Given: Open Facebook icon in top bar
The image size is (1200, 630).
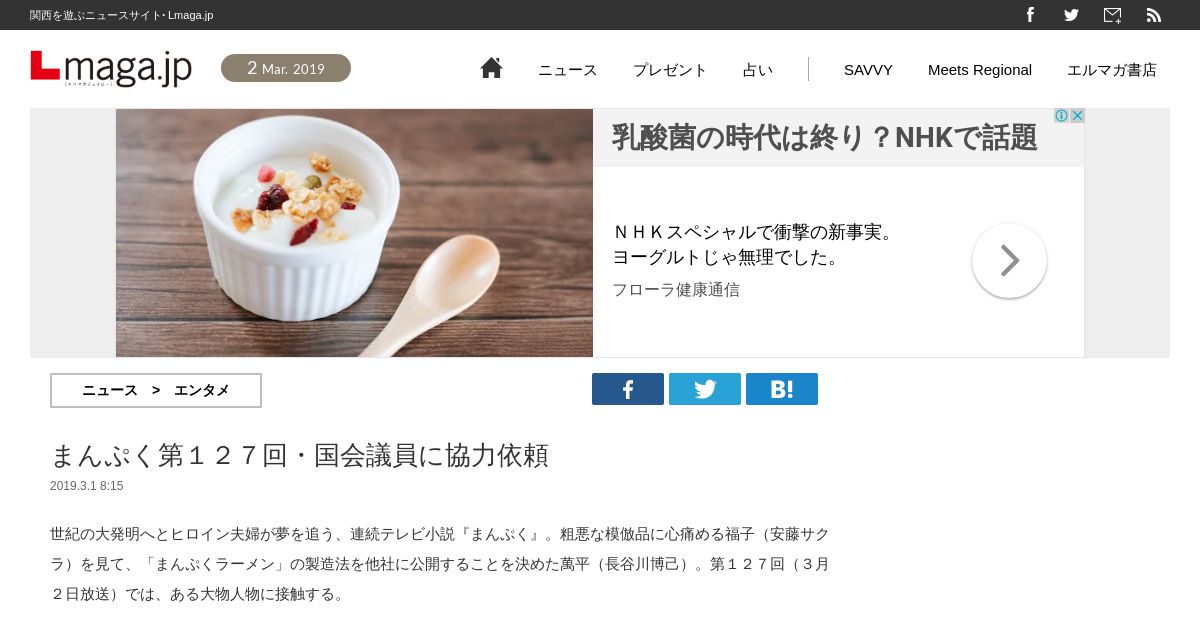Looking at the screenshot, I should click(x=1030, y=15).
